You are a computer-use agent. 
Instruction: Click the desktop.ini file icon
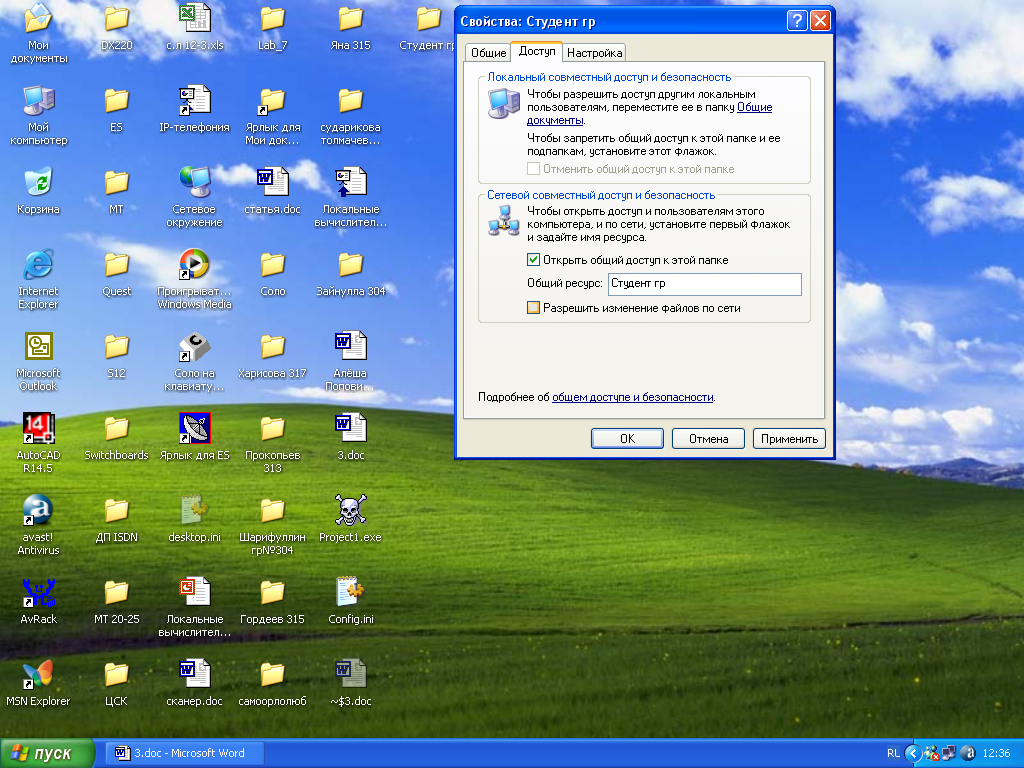(195, 510)
